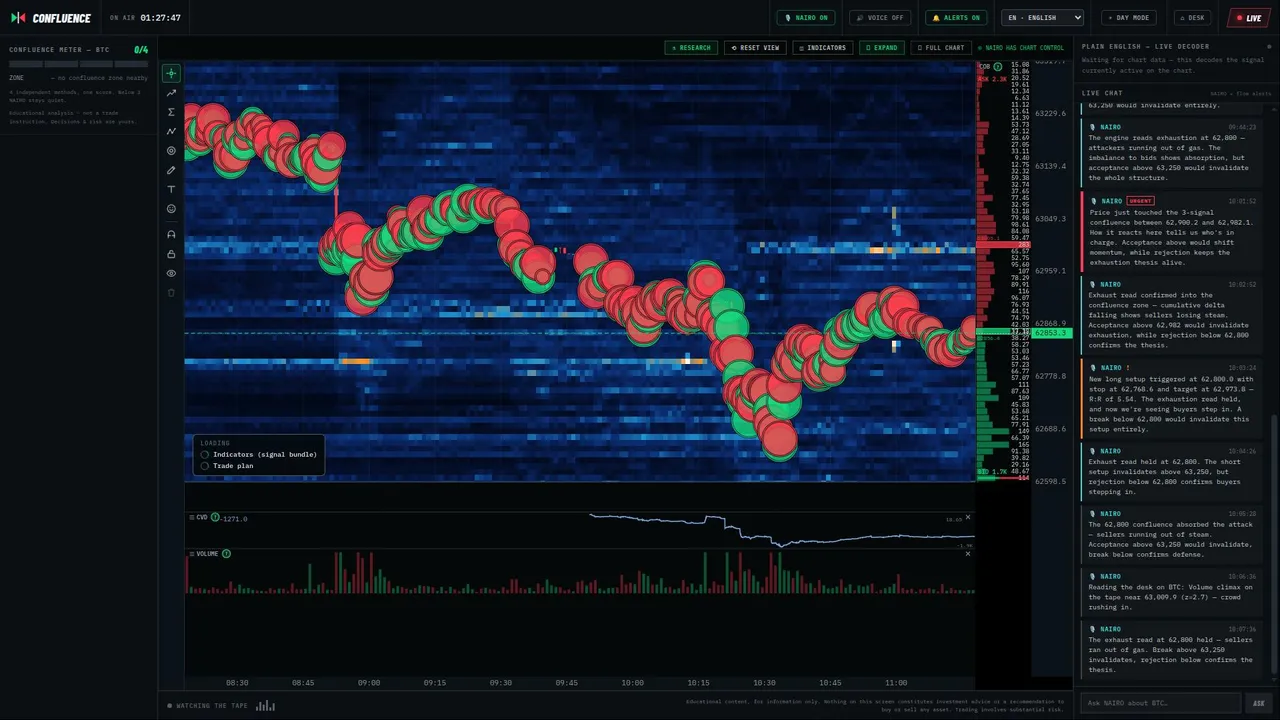Select the crosshair cursor tool
This screenshot has height=720, width=1280.
click(171, 73)
